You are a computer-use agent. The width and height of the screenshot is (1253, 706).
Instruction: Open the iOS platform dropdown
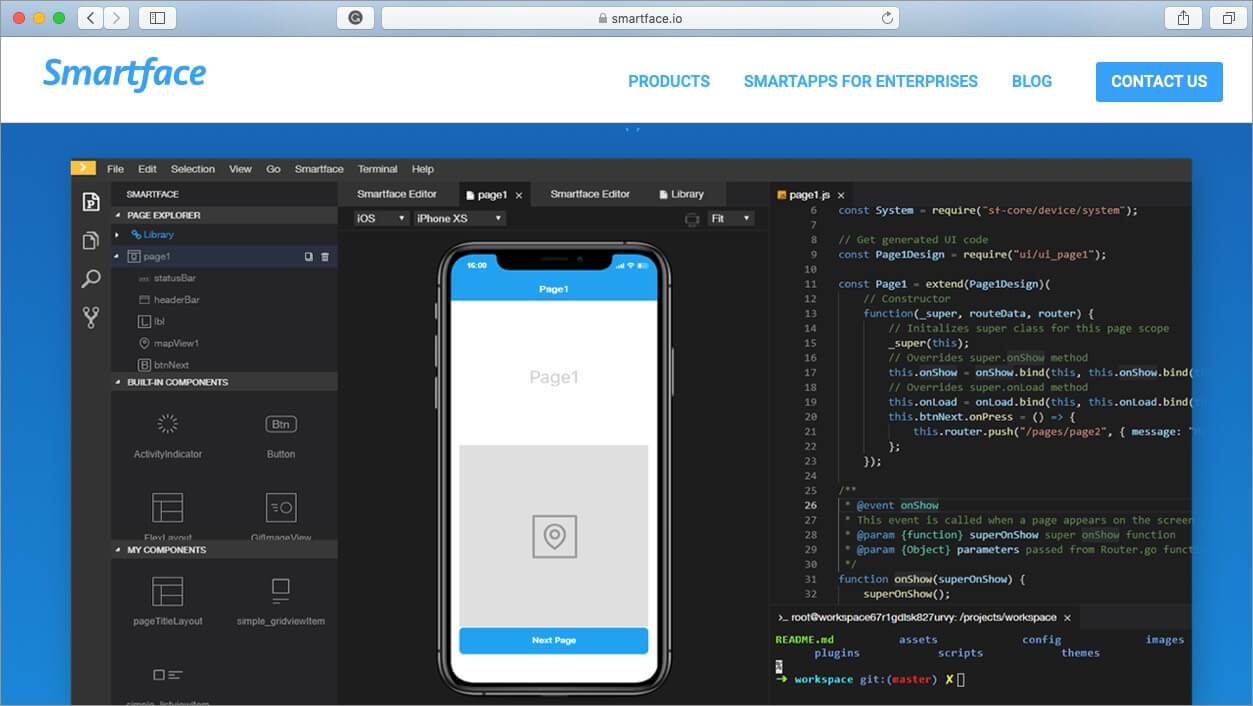coord(381,218)
